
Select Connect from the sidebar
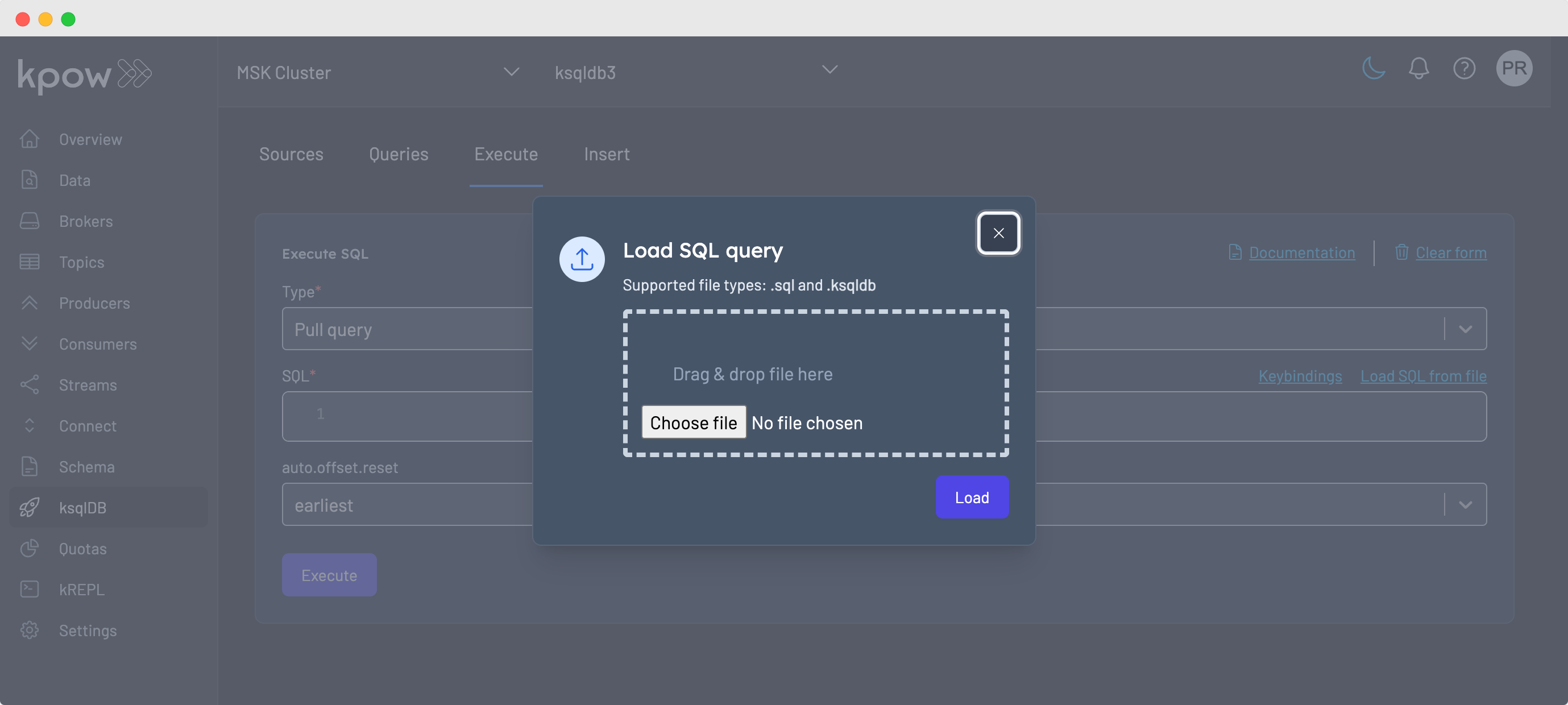click(88, 425)
